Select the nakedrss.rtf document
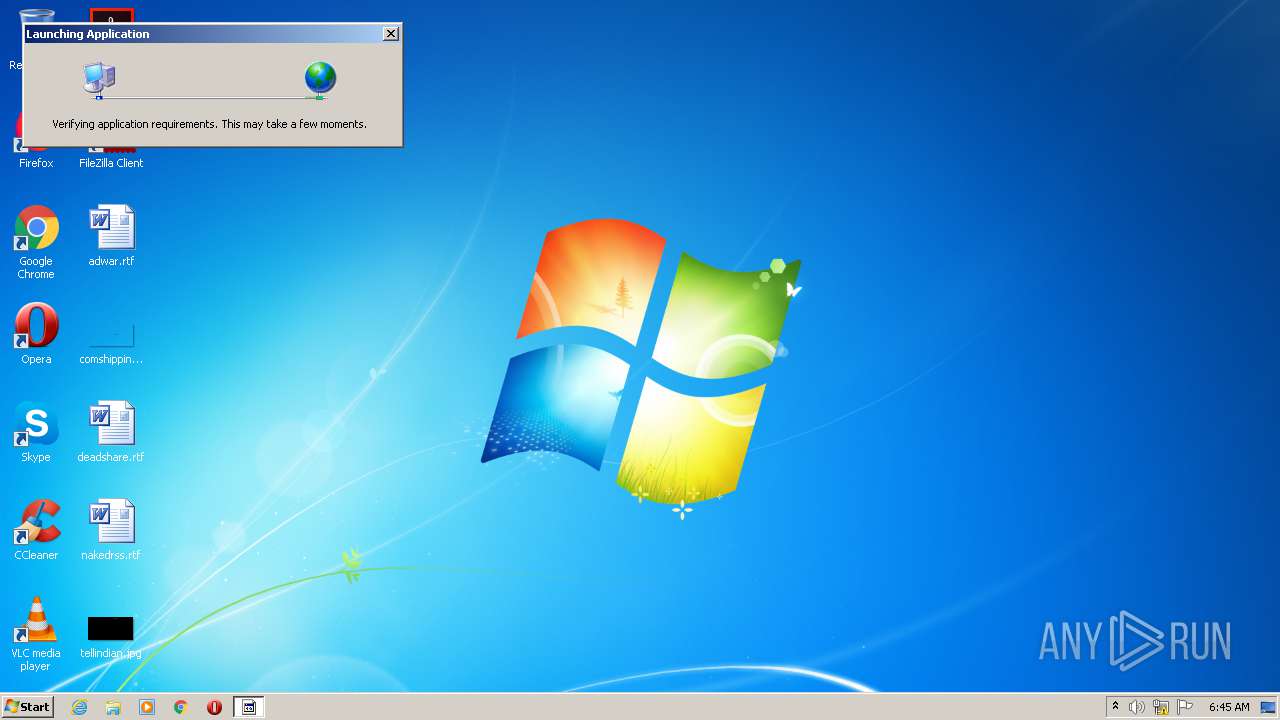The width and height of the screenshot is (1280, 720). [111, 530]
